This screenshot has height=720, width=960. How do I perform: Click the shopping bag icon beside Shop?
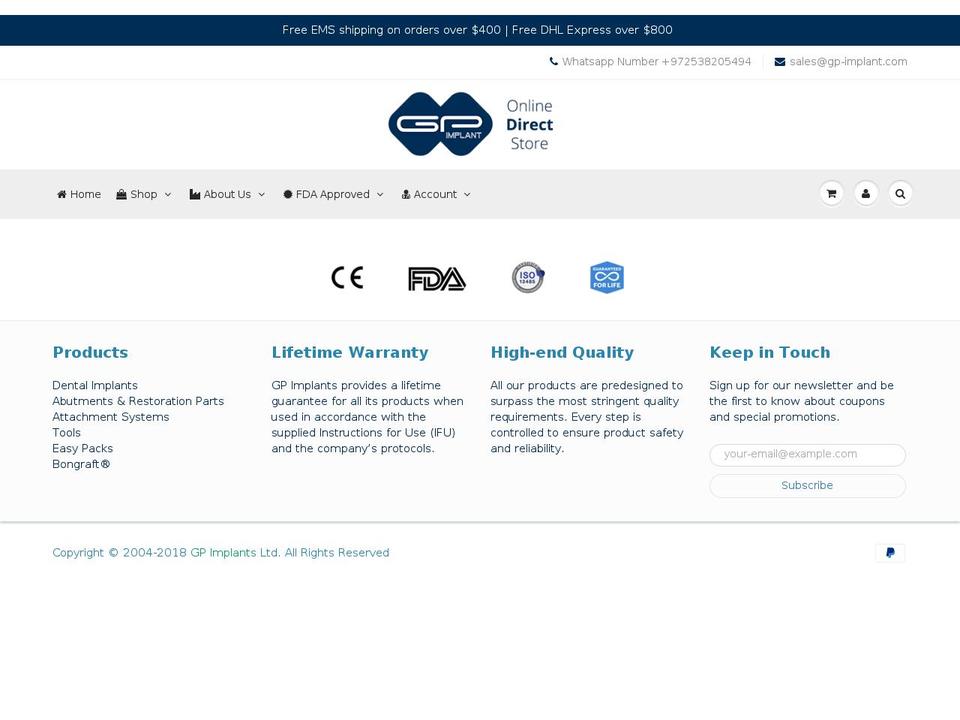coord(121,194)
